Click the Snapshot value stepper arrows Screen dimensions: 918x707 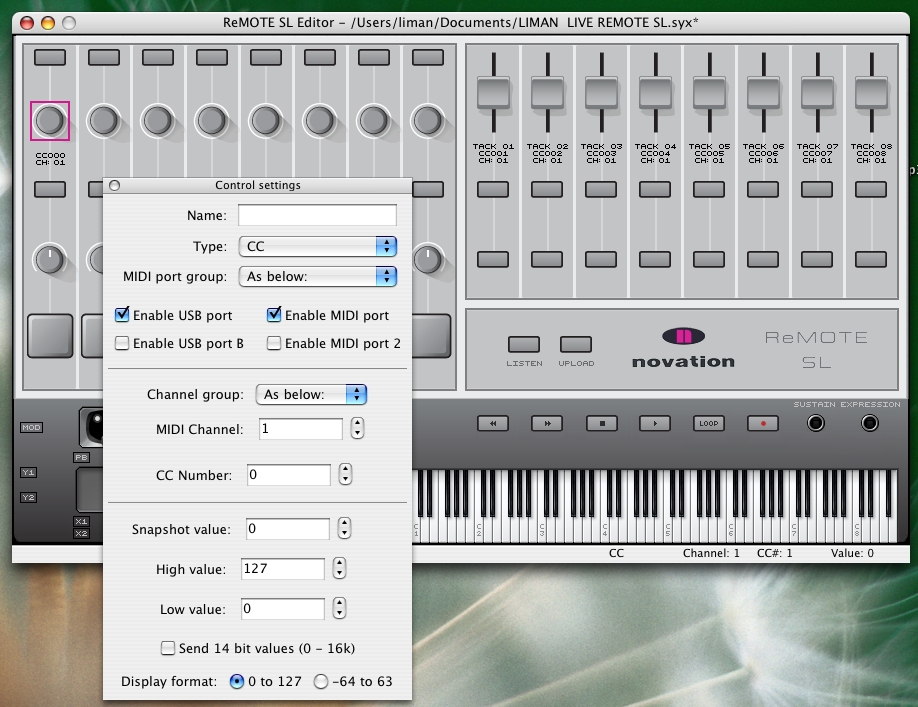[x=344, y=528]
